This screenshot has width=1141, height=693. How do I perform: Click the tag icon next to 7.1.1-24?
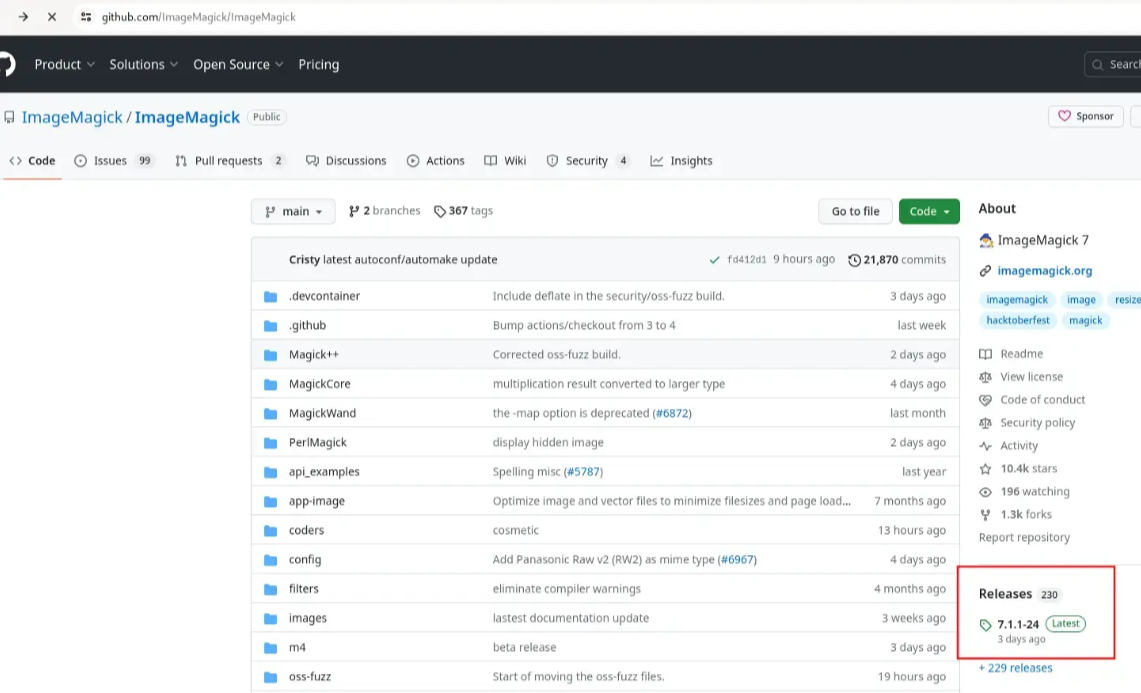coord(986,625)
